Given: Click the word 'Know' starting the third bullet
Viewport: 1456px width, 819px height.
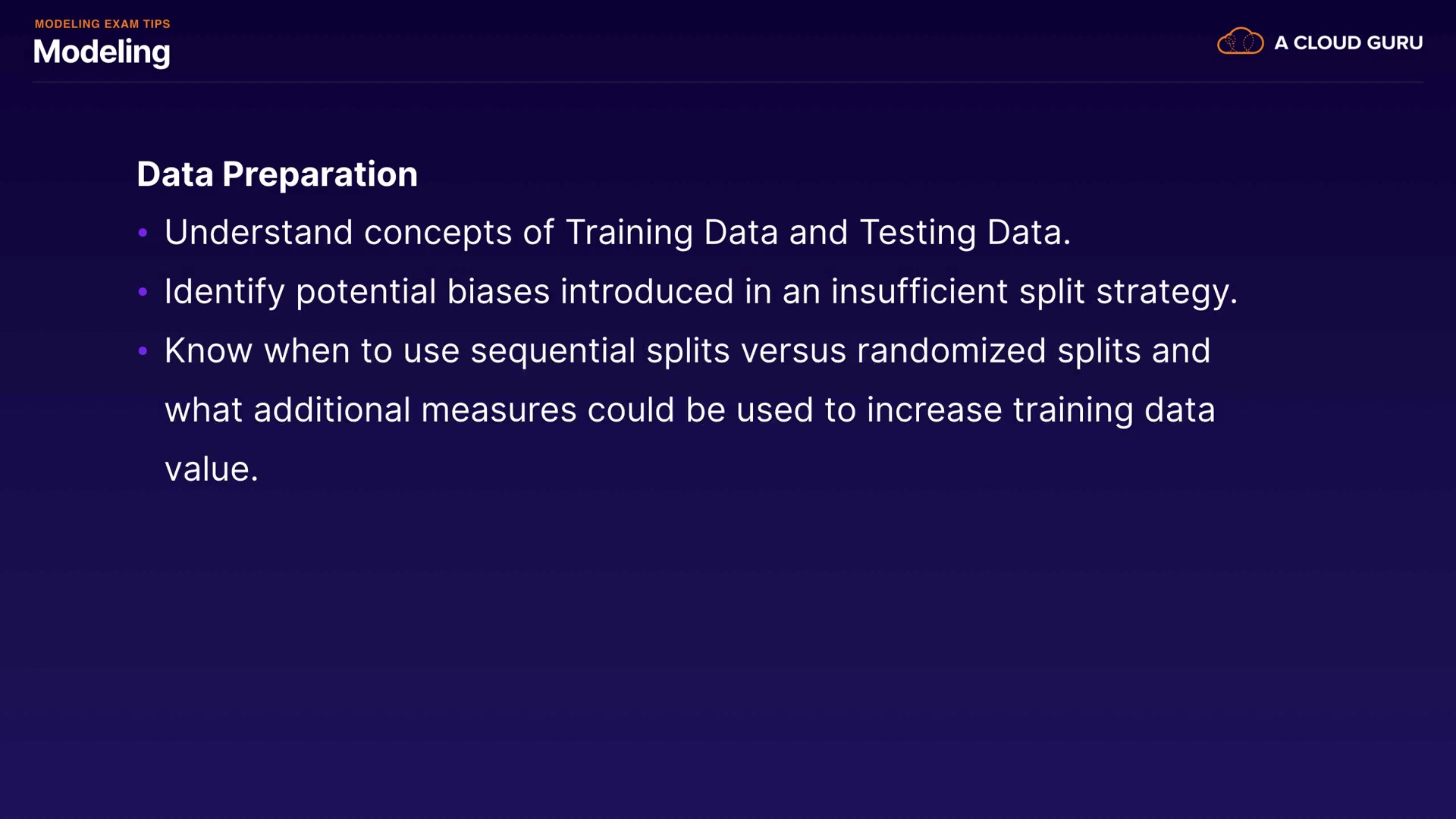Looking at the screenshot, I should click(x=208, y=351).
